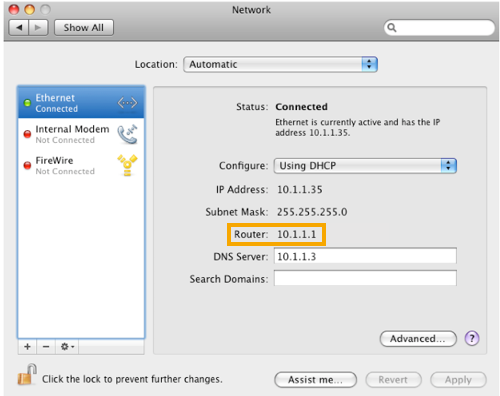This screenshot has height=396, width=500.
Task: Click the Router value 10.1.1.1
Action: [297, 234]
